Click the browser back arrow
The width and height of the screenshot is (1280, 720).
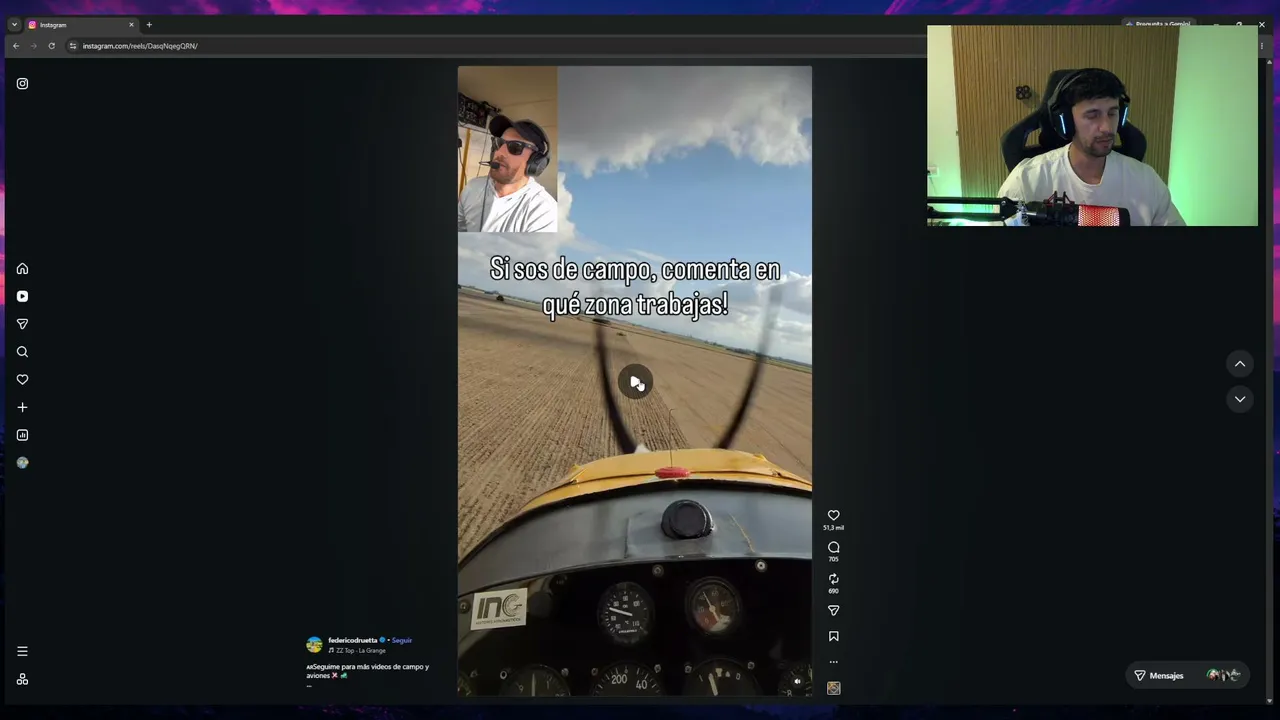(16, 46)
